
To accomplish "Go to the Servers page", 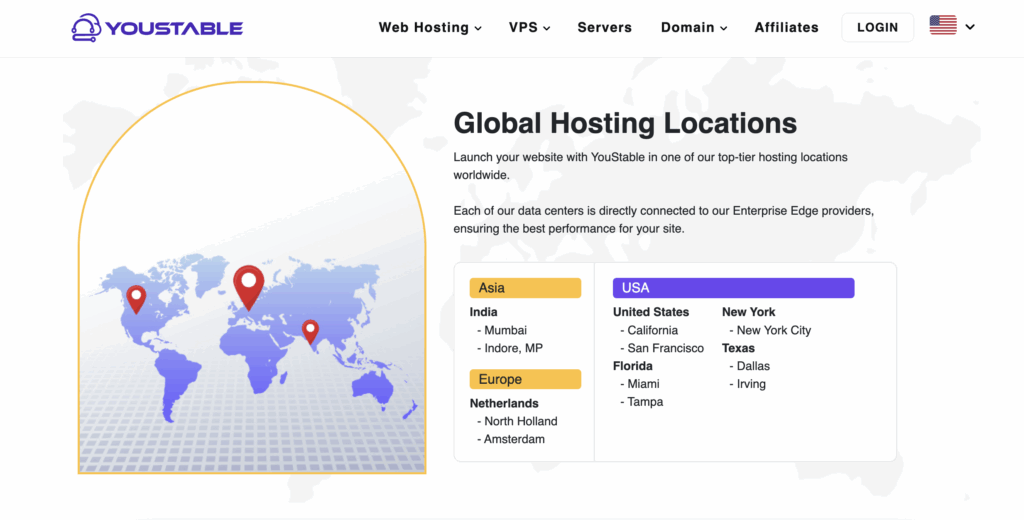I will [605, 27].
